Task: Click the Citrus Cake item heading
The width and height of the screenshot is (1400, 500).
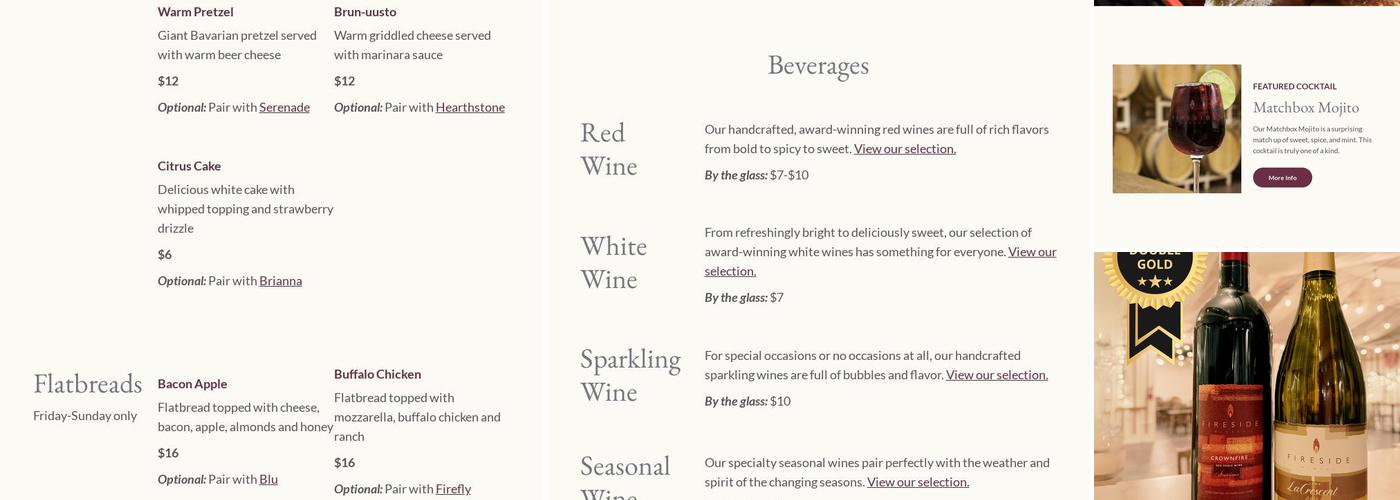Action: coord(189,166)
